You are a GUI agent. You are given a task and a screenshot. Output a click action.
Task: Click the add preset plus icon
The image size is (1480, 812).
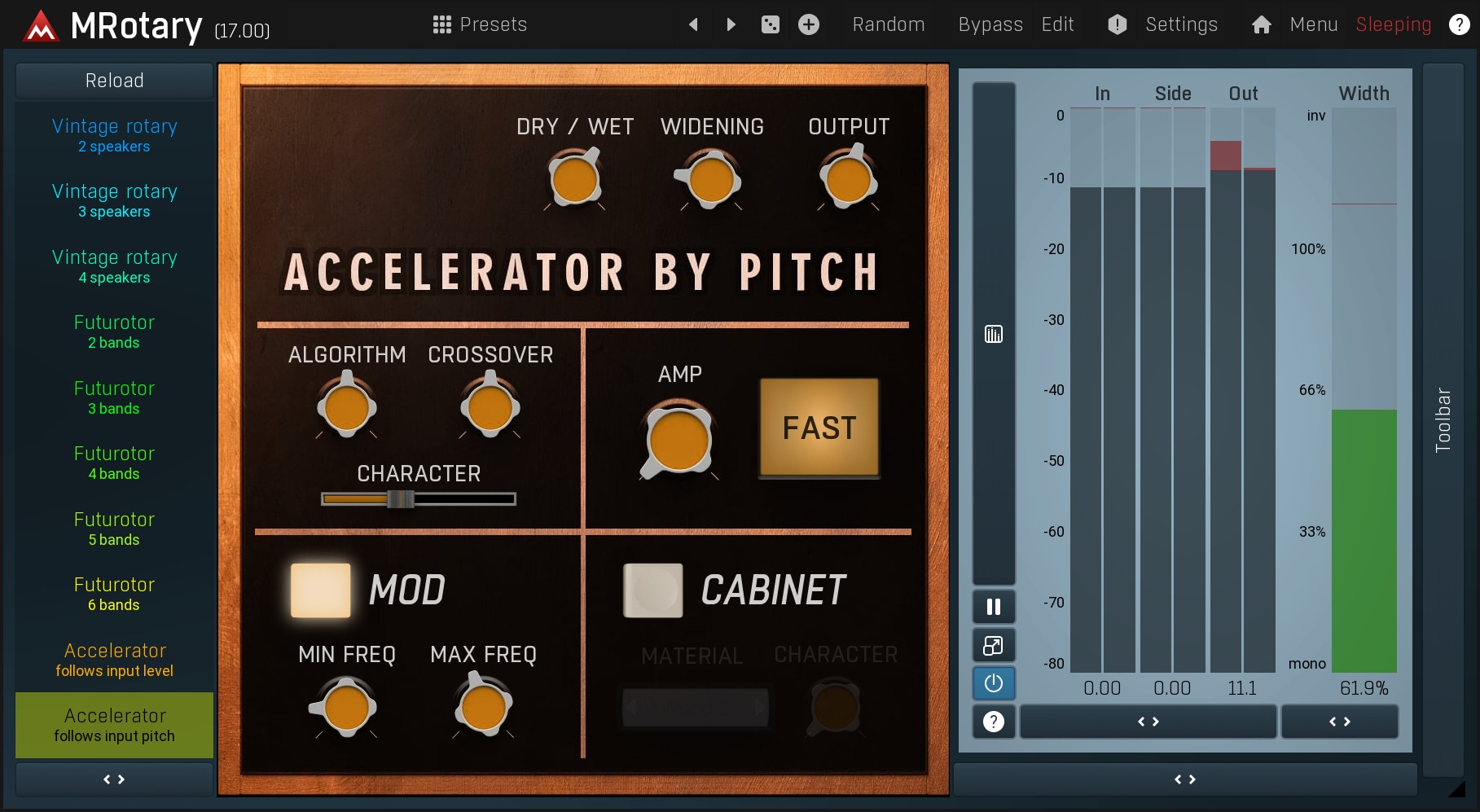click(808, 24)
